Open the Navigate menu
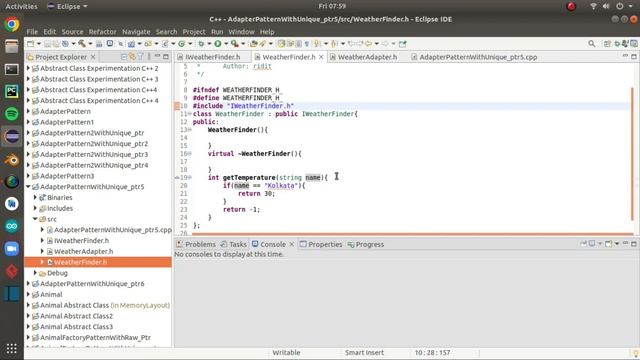The height and width of the screenshot is (360, 640). pos(136,31)
